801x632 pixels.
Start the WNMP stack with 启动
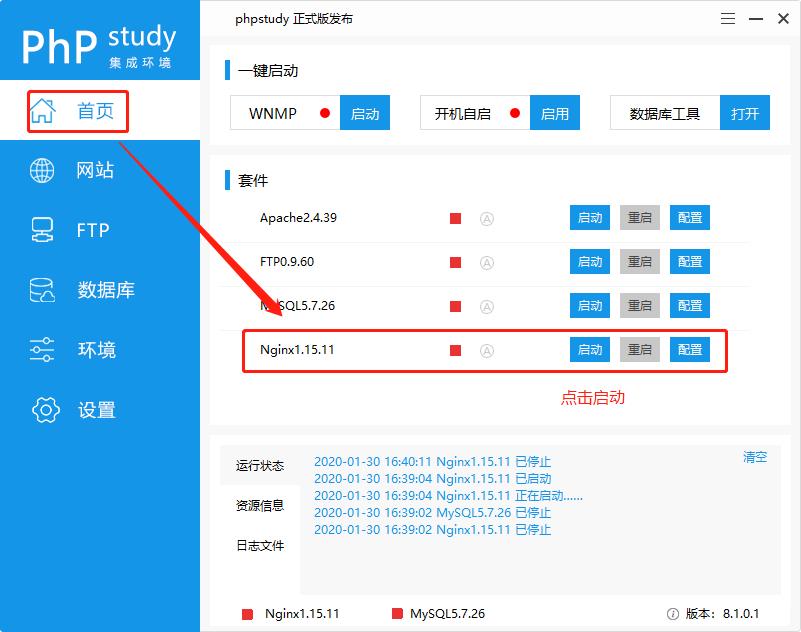[365, 113]
